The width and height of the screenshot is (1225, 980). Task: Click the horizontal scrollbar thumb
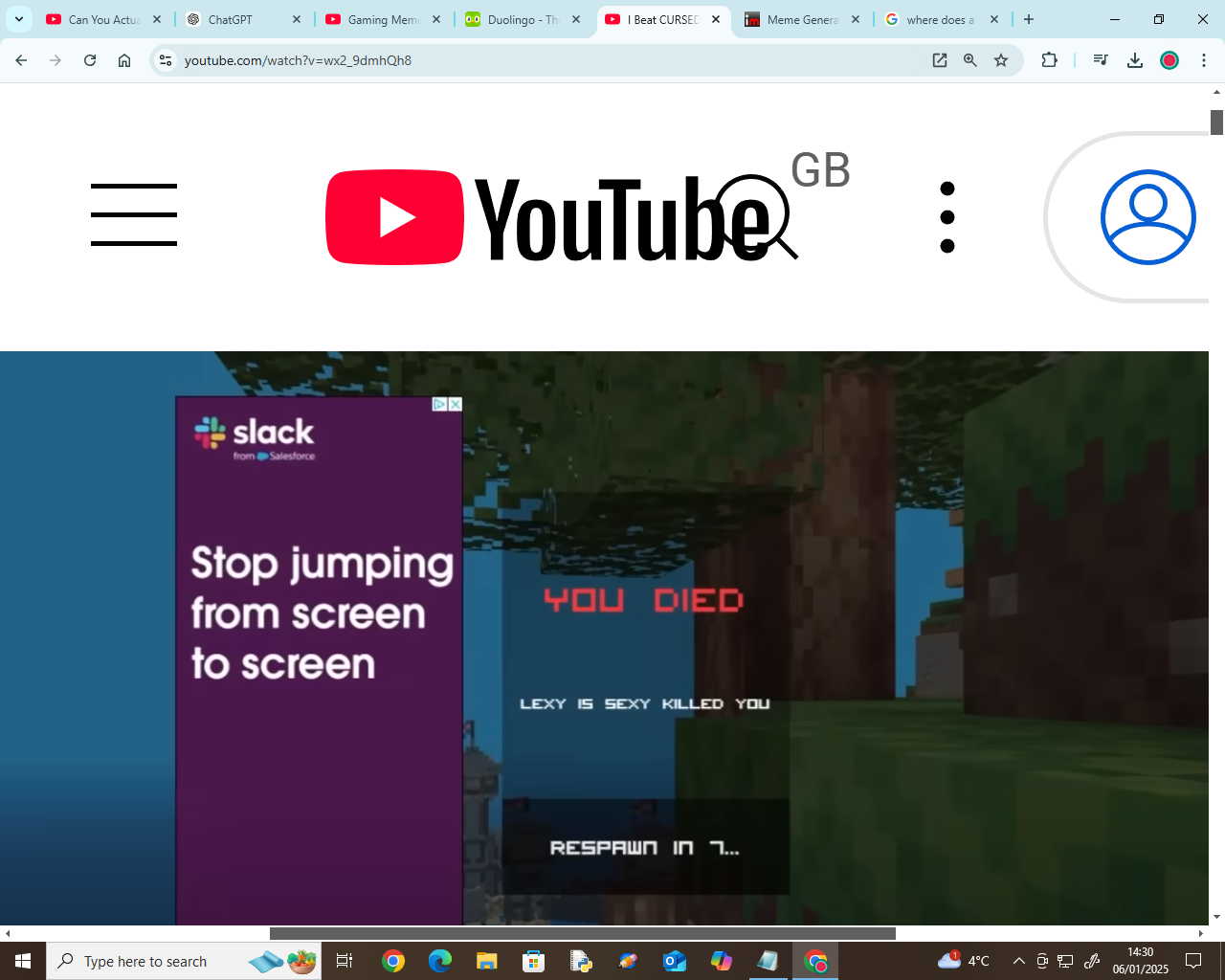583,933
